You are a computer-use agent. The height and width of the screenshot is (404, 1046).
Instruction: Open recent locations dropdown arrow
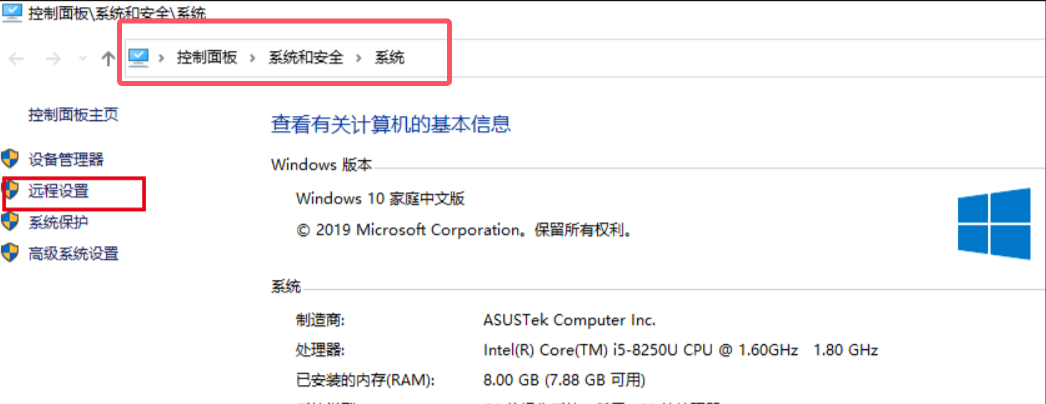point(83,59)
